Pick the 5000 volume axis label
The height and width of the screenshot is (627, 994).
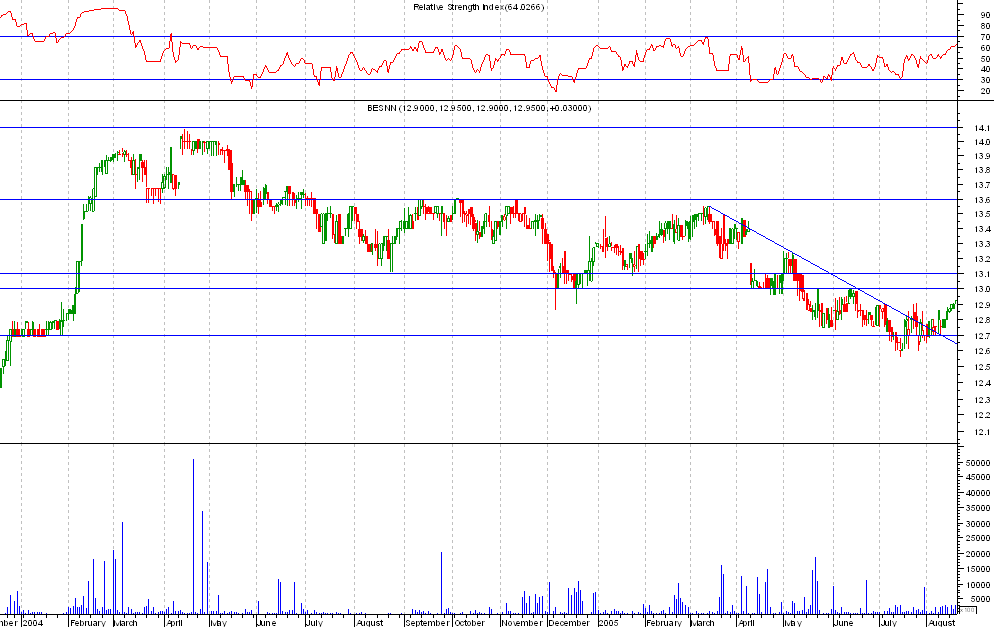pyautogui.click(x=981, y=599)
